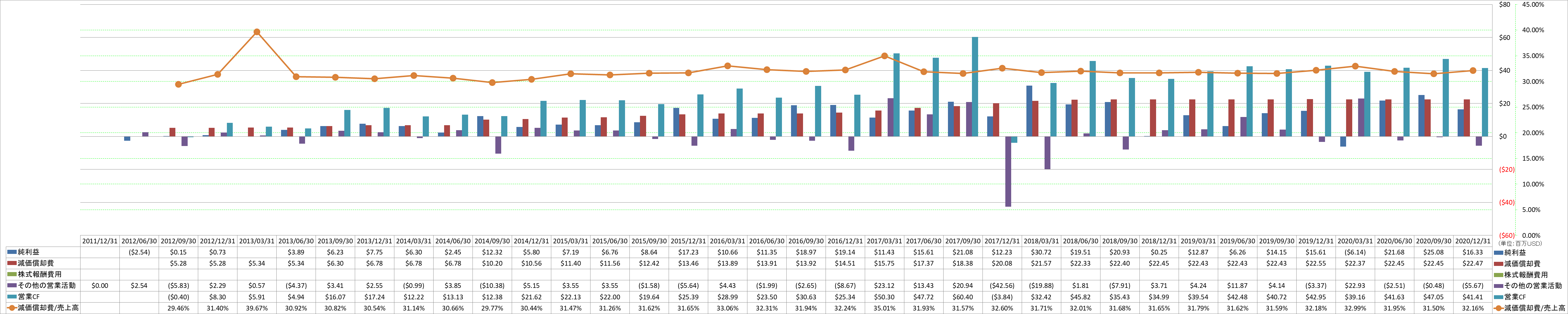
Task: Select the 純利益 label in the right legend
Action: 1515,252
